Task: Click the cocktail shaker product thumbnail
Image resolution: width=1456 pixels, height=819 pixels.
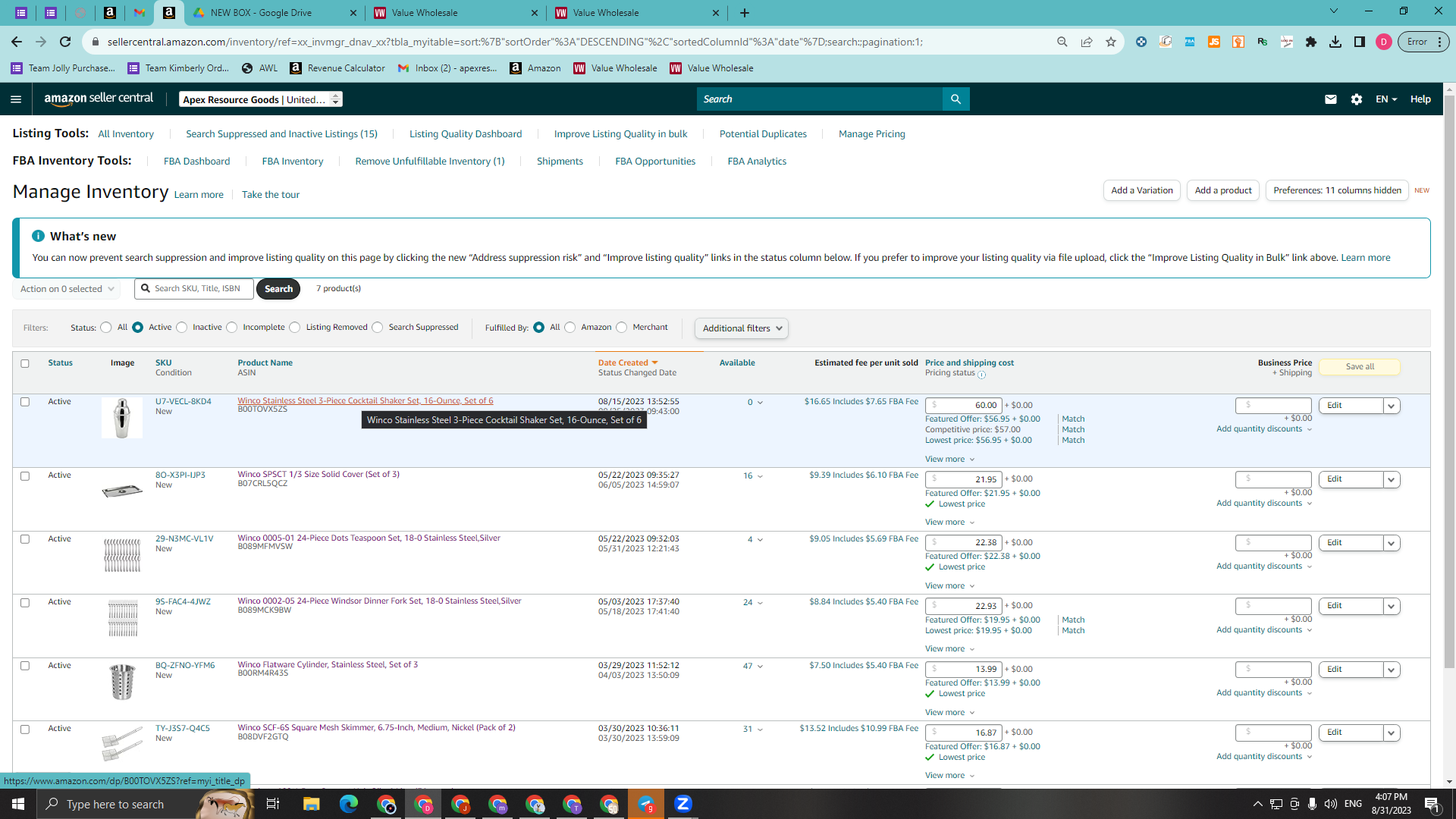Action: 122,418
